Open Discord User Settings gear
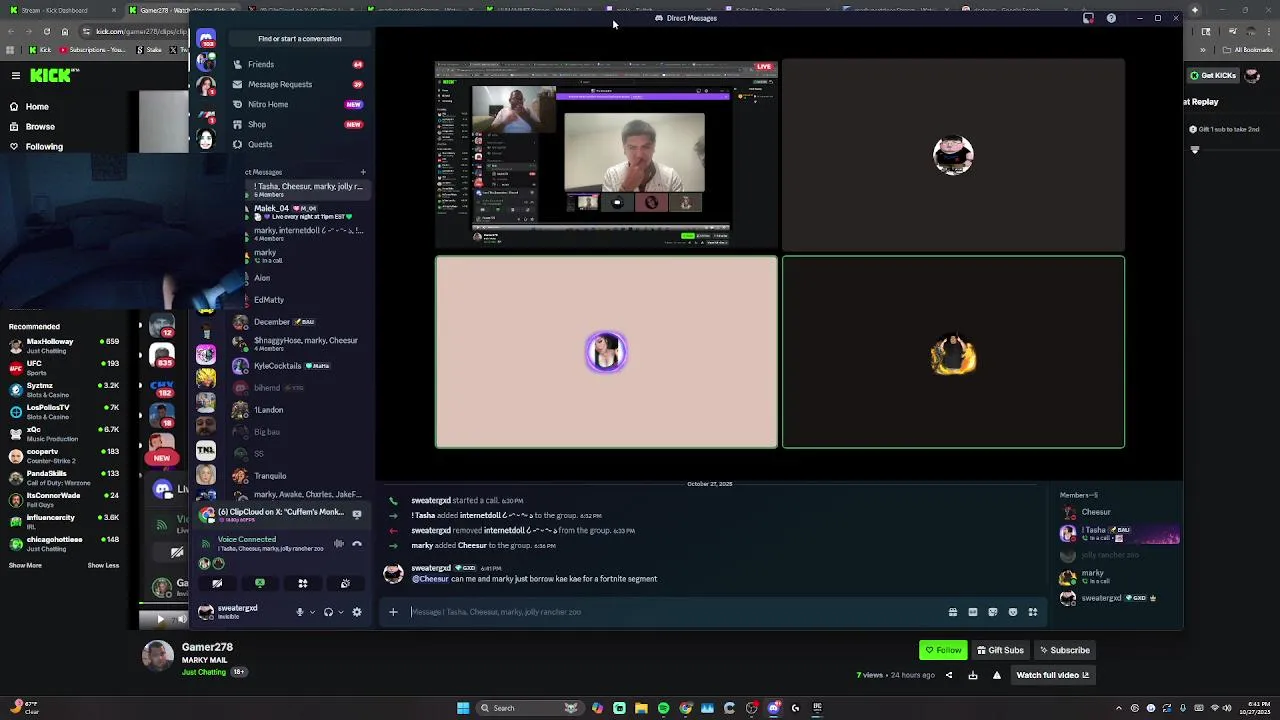Screen dimensions: 1280x720 point(357,612)
